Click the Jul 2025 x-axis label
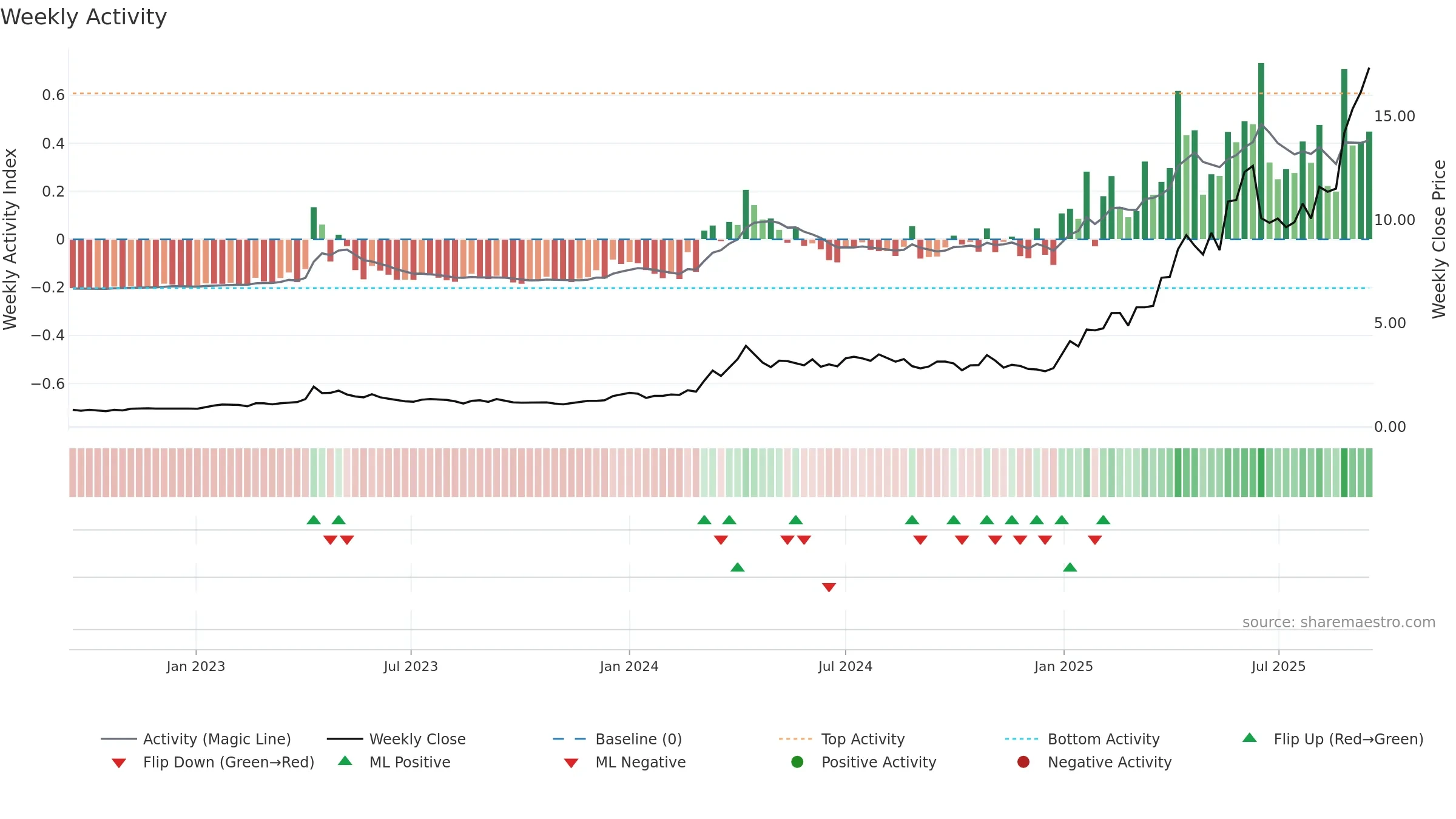The width and height of the screenshot is (1456, 819). [1278, 666]
